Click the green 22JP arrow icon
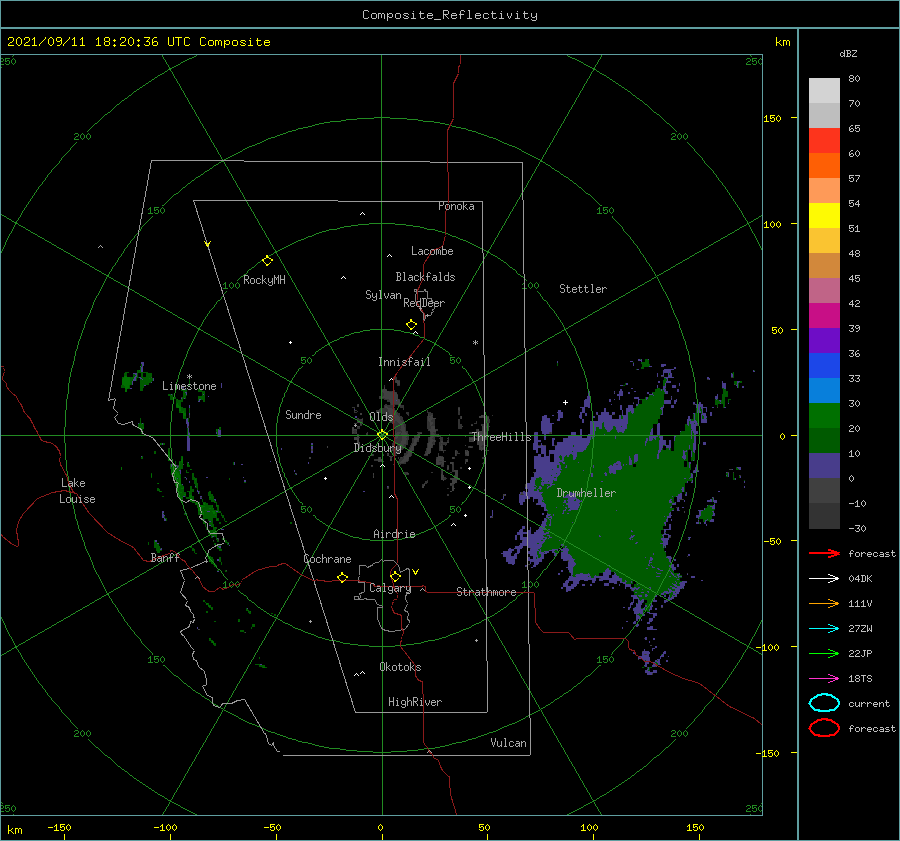Image resolution: width=900 pixels, height=841 pixels. (x=824, y=653)
